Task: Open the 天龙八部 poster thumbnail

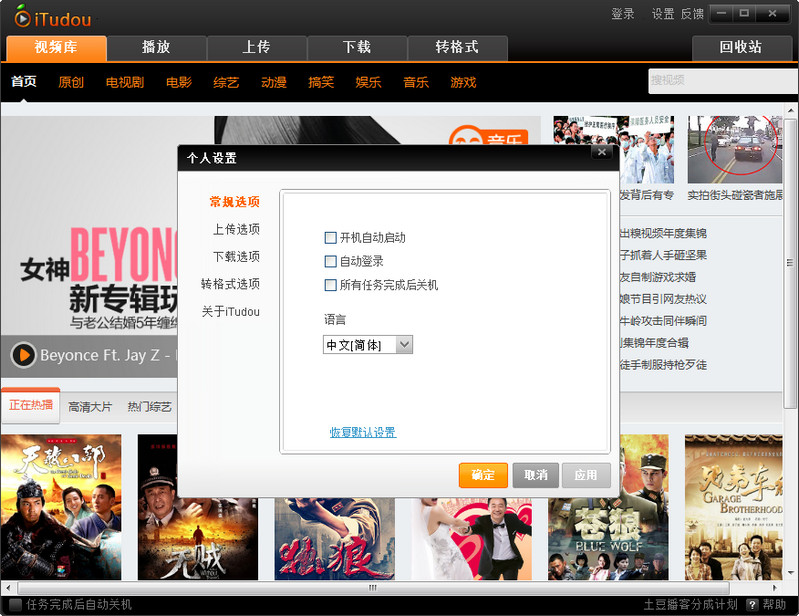Action: 61,507
